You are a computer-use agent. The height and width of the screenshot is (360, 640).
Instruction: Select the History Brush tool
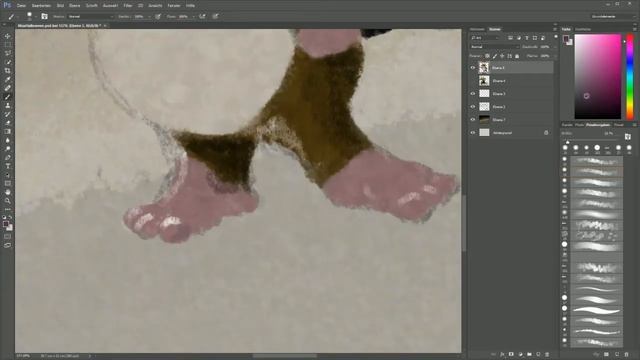pos(7,114)
